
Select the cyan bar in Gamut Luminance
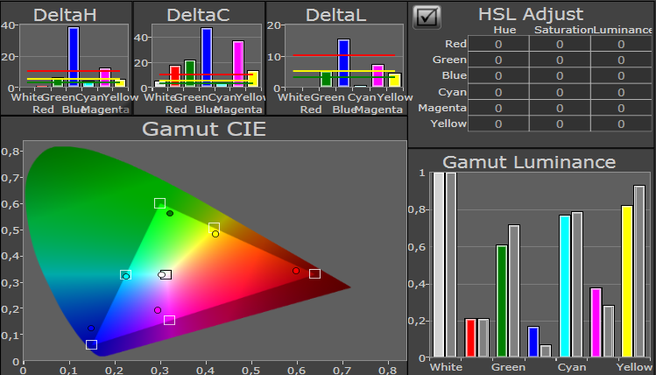565,286
